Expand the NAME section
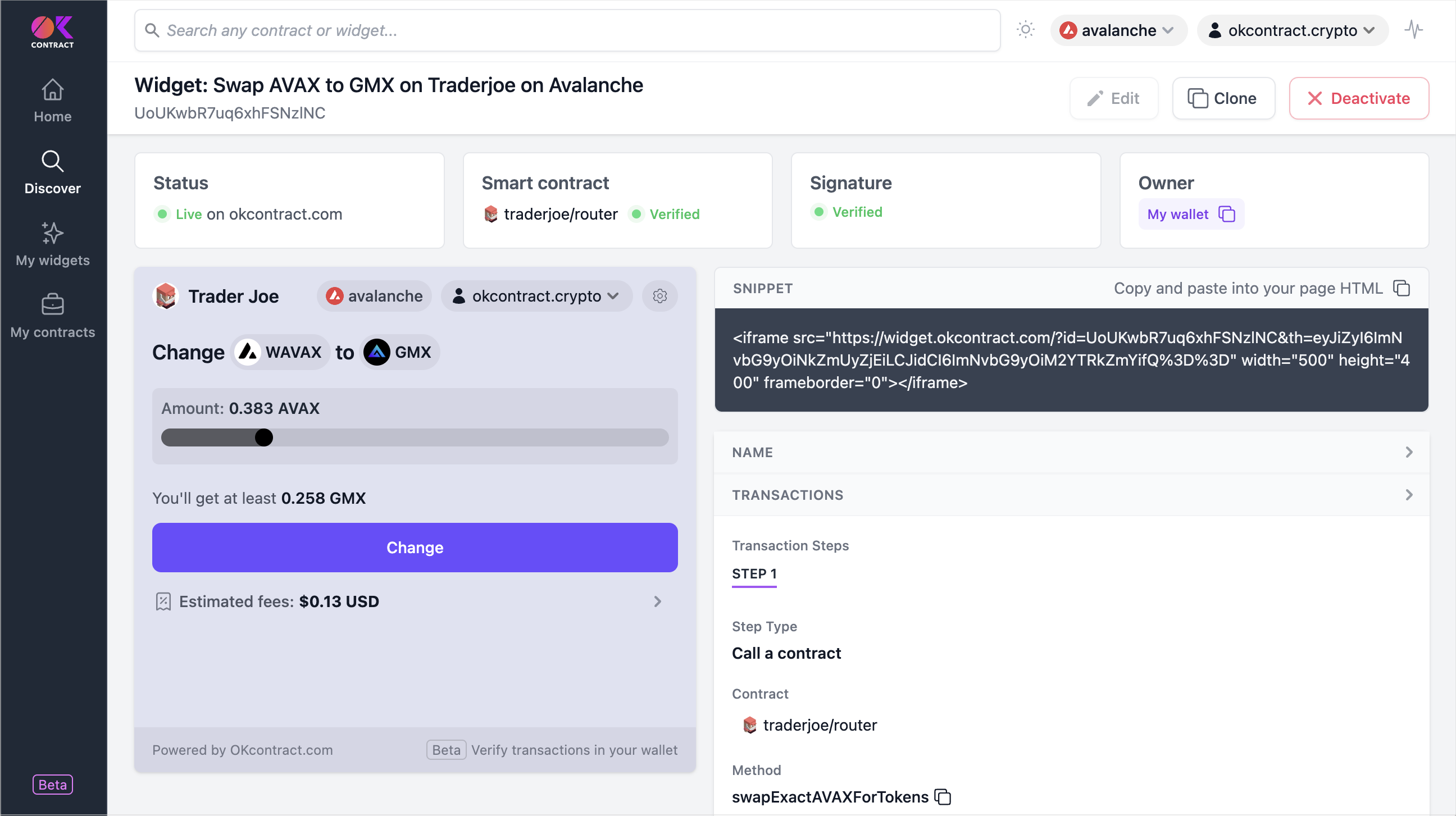The width and height of the screenshot is (1456, 816). 1071,452
